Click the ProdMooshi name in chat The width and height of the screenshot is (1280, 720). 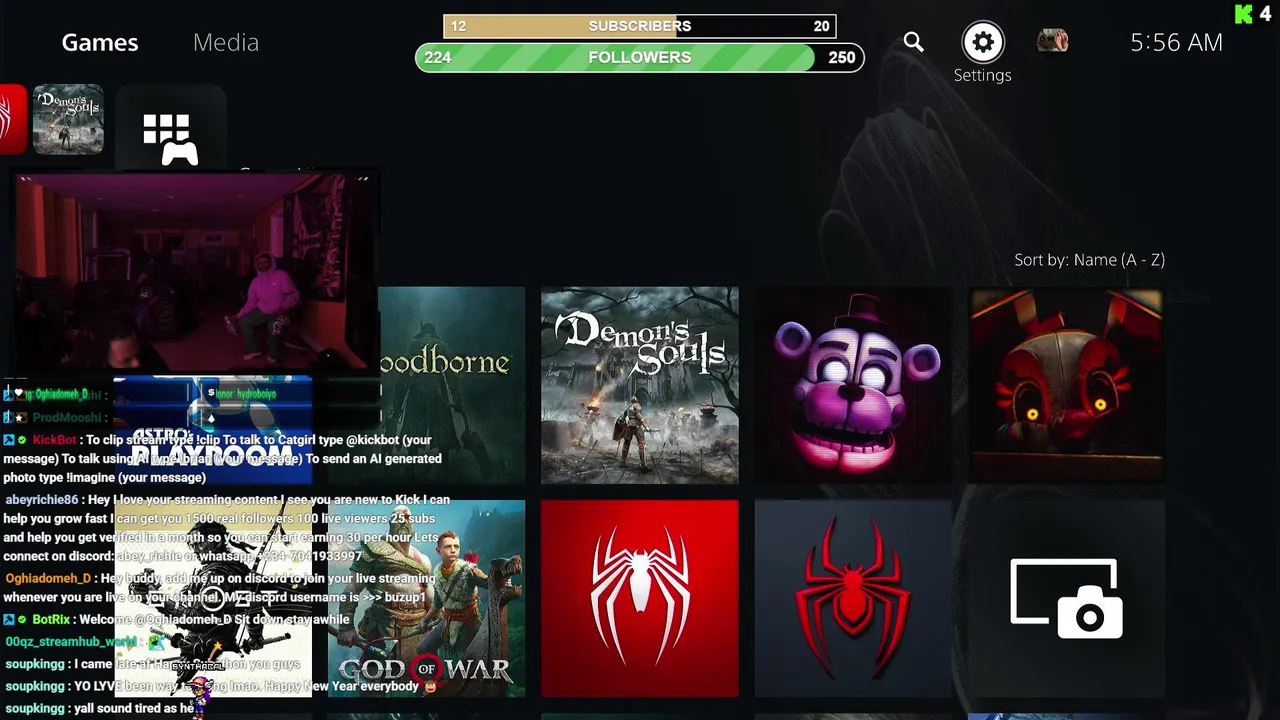tap(67, 418)
